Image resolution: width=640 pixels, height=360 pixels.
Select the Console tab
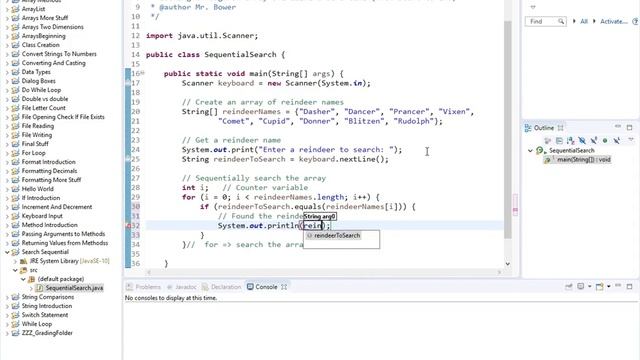point(262,287)
